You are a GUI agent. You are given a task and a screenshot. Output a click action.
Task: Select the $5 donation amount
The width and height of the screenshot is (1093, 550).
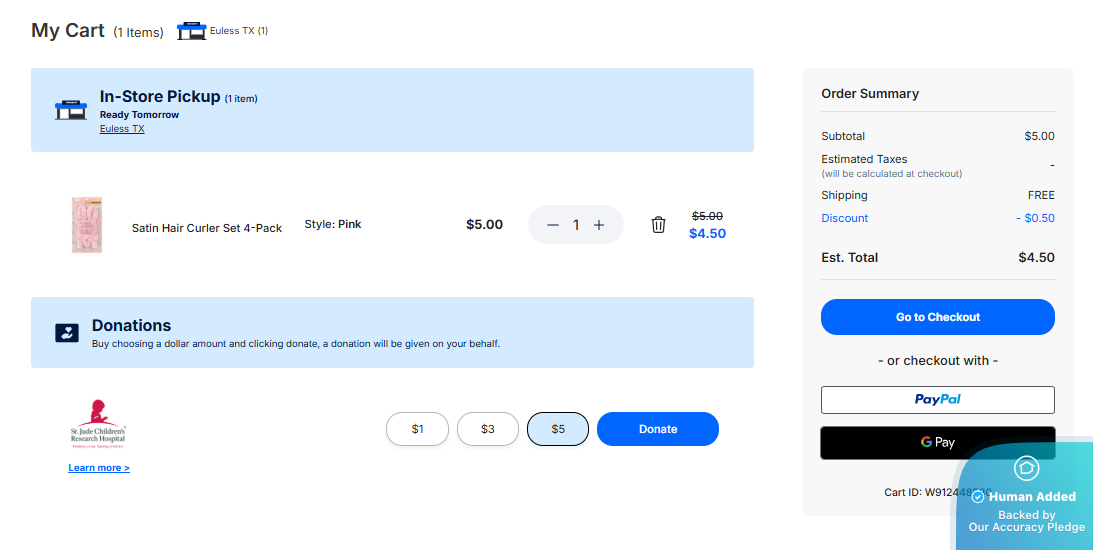[558, 429]
